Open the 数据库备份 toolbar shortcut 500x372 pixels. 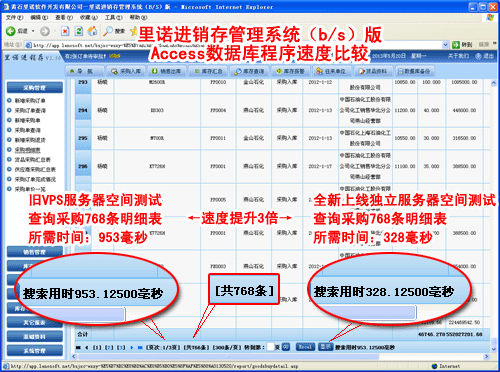pyautogui.click(x=414, y=71)
